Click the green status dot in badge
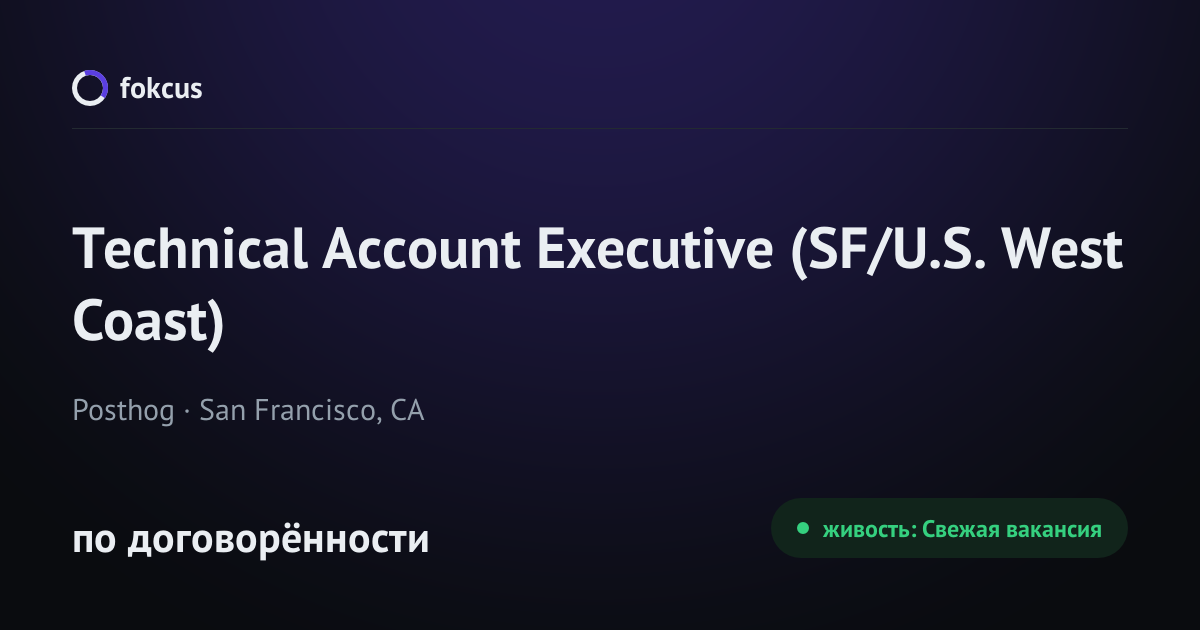1200x630 pixels. click(x=802, y=529)
